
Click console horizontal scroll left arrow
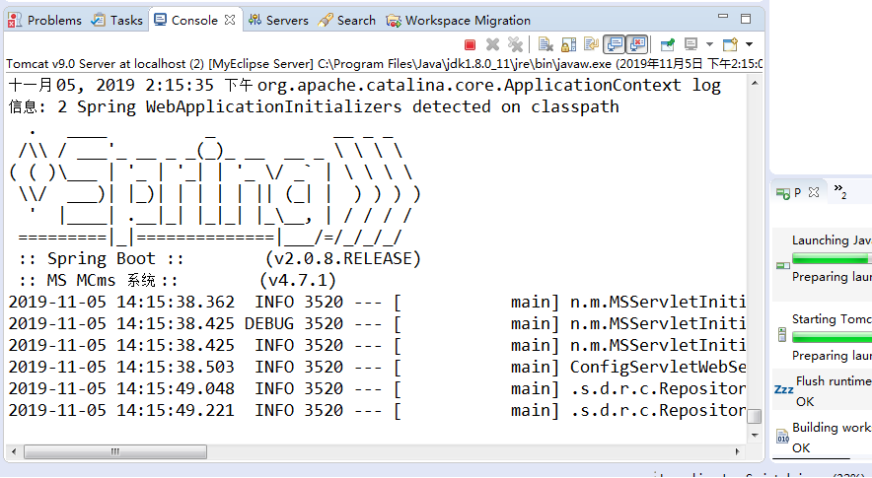click(x=14, y=451)
